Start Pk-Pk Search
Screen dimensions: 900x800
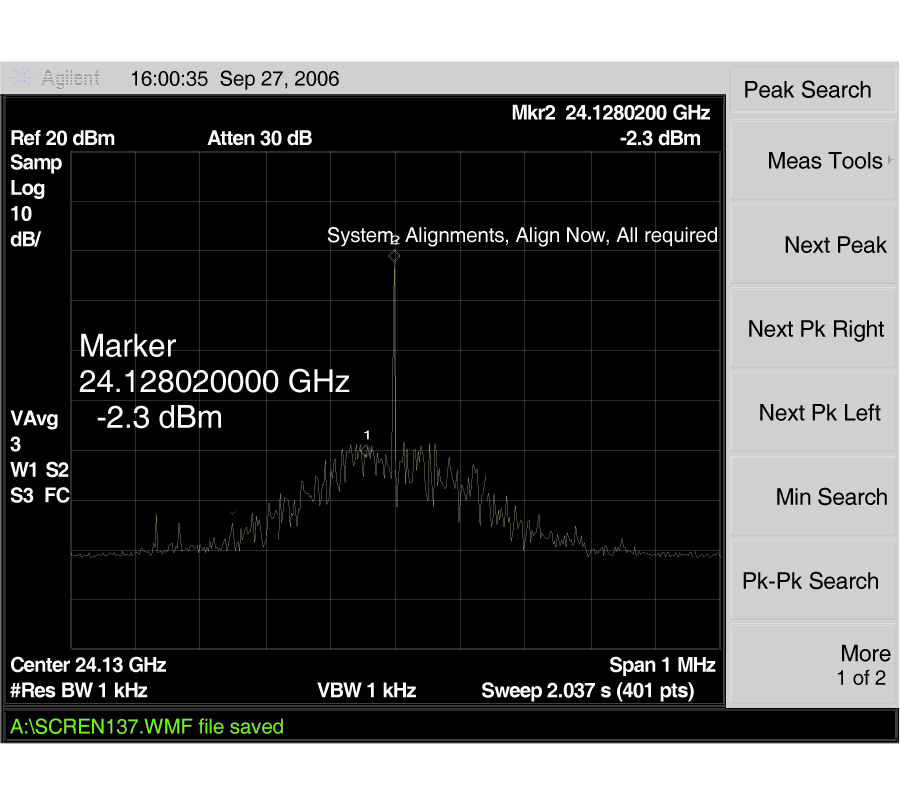tap(810, 581)
